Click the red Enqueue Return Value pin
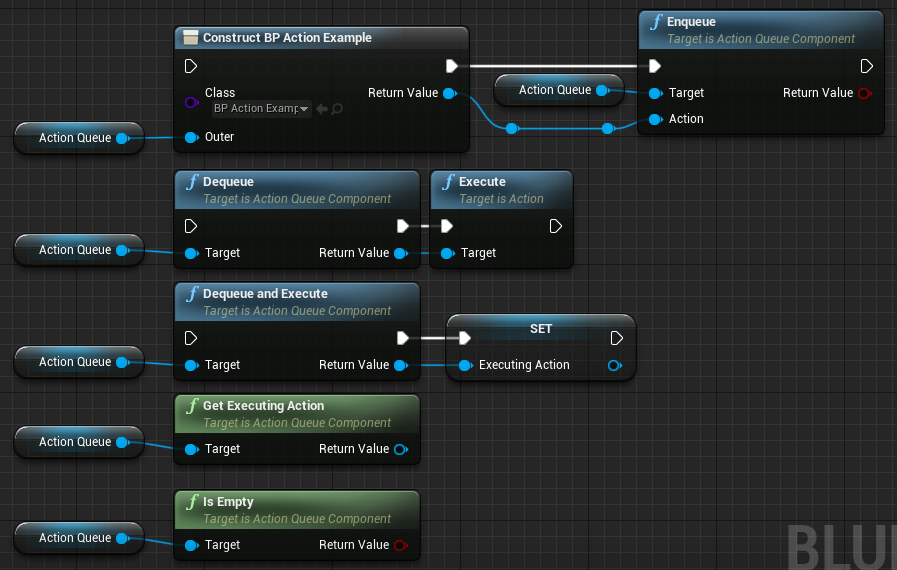The height and width of the screenshot is (570, 897). click(865, 93)
